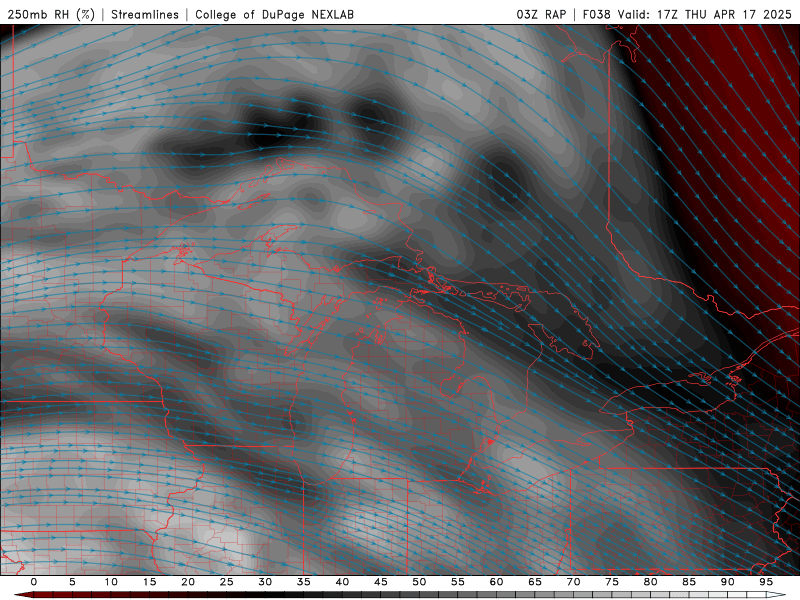Click the "5" label on the color scale
The image size is (800, 600).
click(x=72, y=582)
